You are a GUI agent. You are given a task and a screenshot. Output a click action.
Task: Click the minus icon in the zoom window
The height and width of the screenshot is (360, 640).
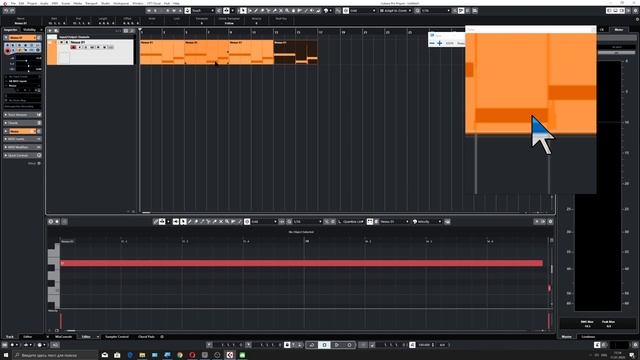click(432, 43)
